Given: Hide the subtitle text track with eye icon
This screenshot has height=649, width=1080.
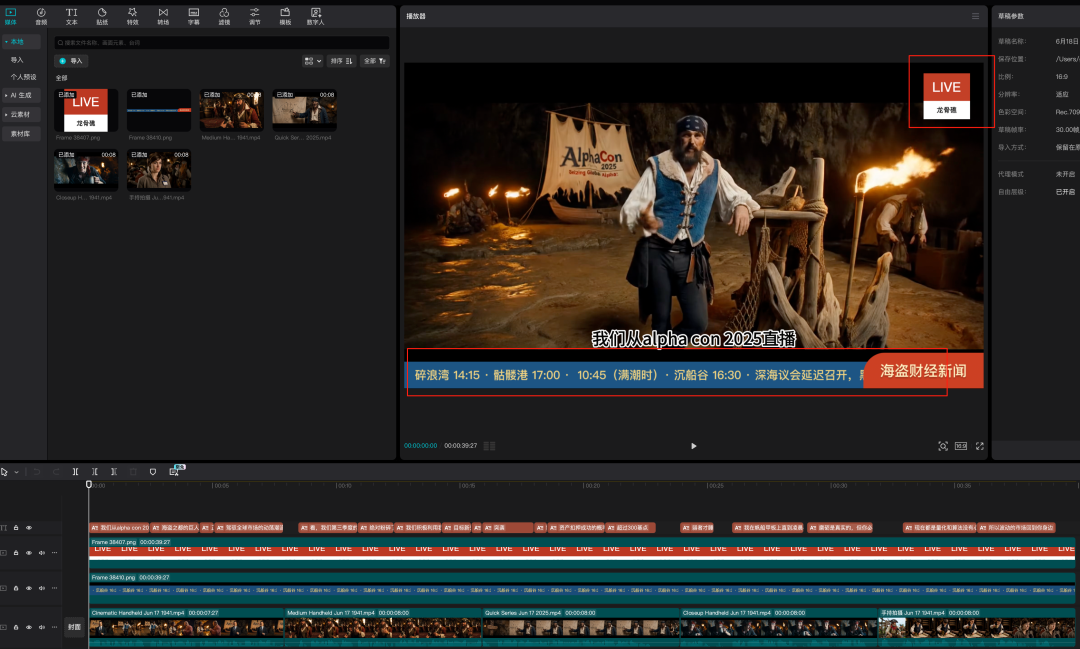Looking at the screenshot, I should pyautogui.click(x=29, y=527).
